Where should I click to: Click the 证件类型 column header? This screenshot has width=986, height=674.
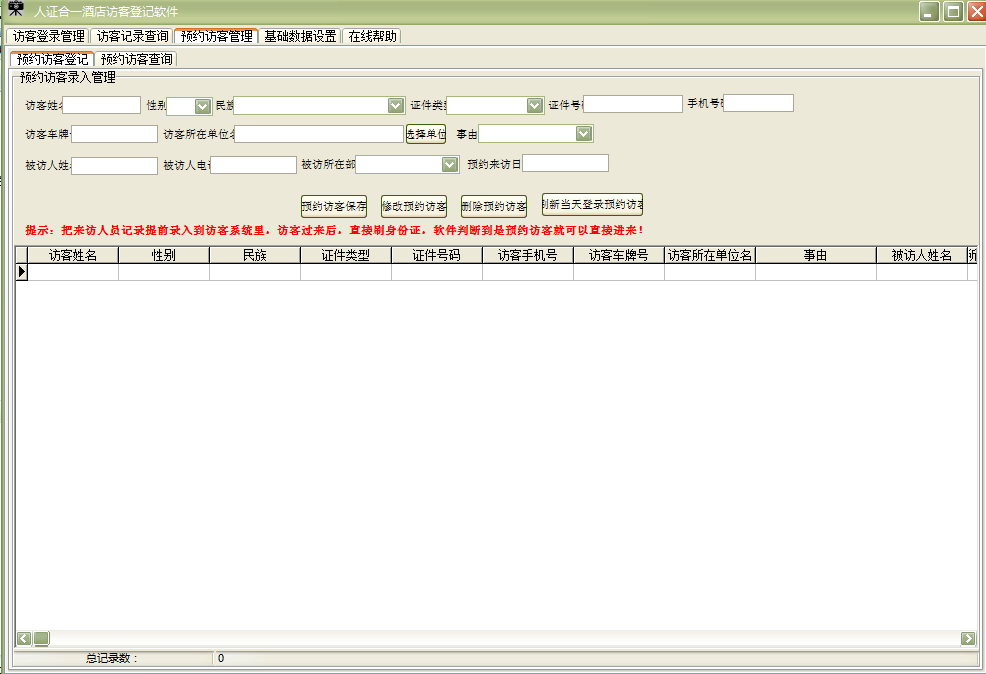pos(346,255)
